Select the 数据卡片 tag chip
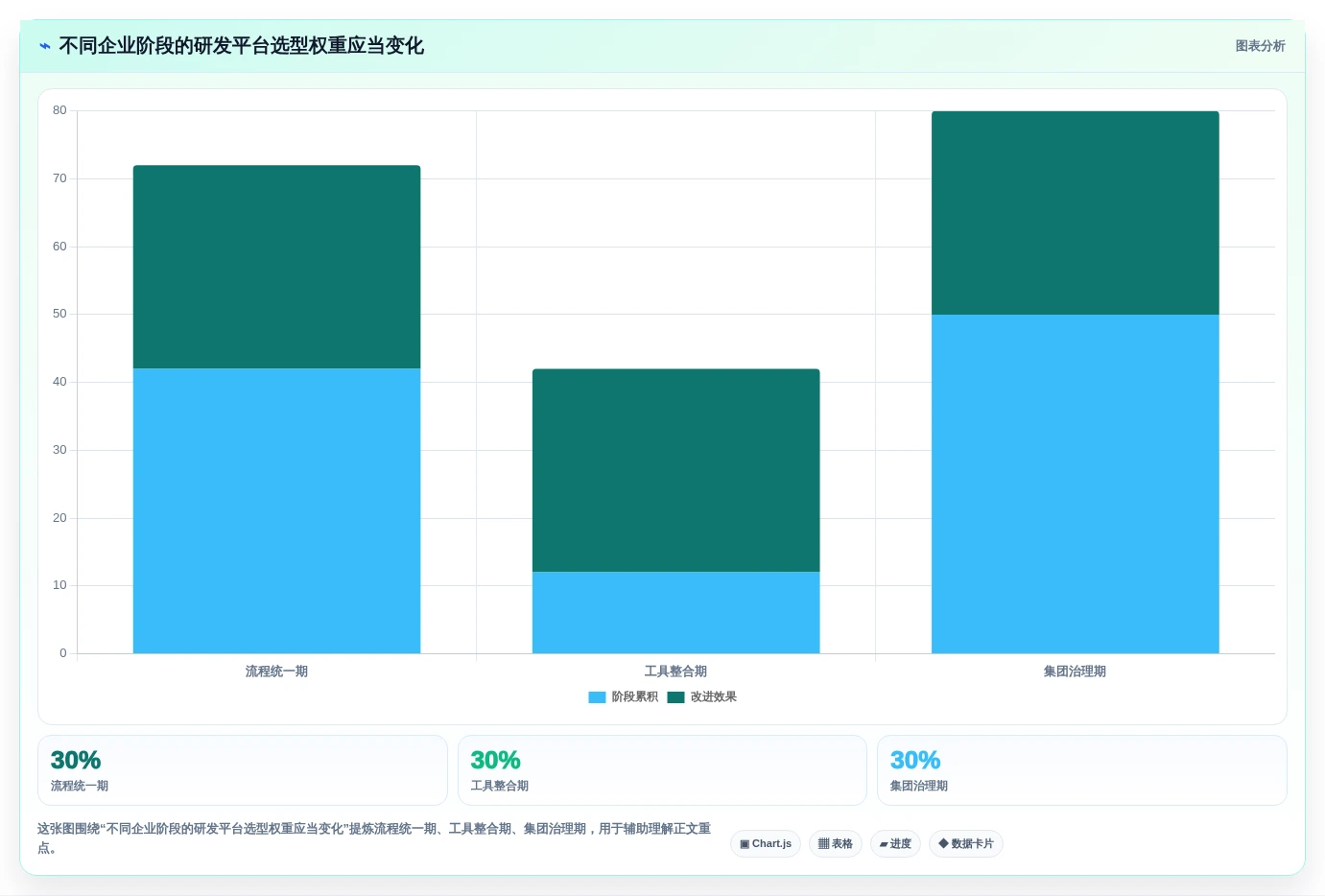 tap(966, 844)
